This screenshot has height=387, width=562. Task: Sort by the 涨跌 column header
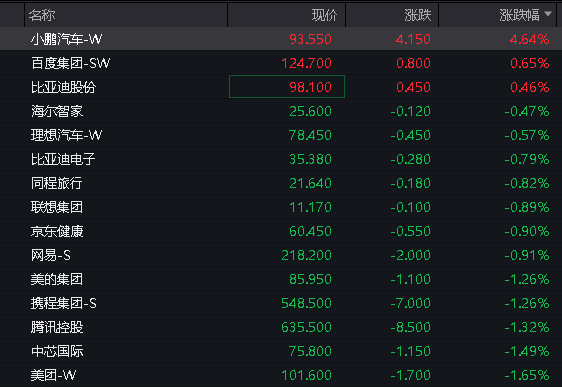392,15
